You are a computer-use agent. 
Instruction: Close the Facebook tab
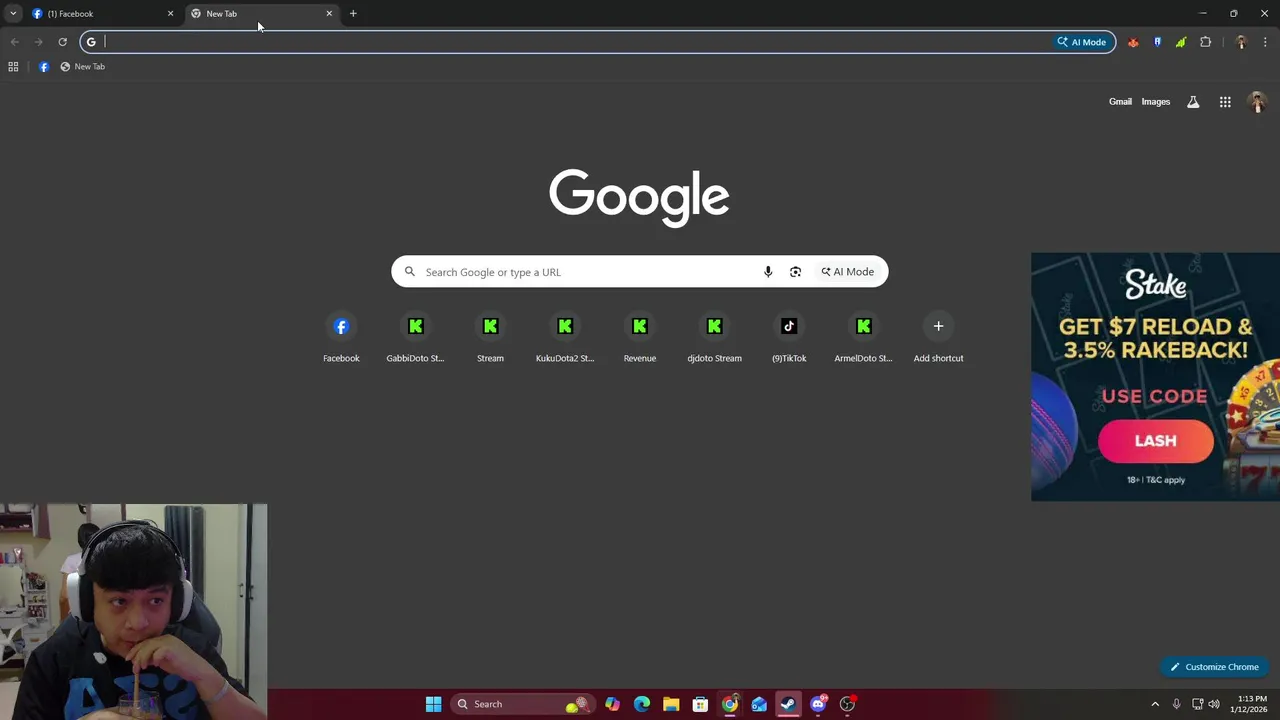pyautogui.click(x=170, y=14)
